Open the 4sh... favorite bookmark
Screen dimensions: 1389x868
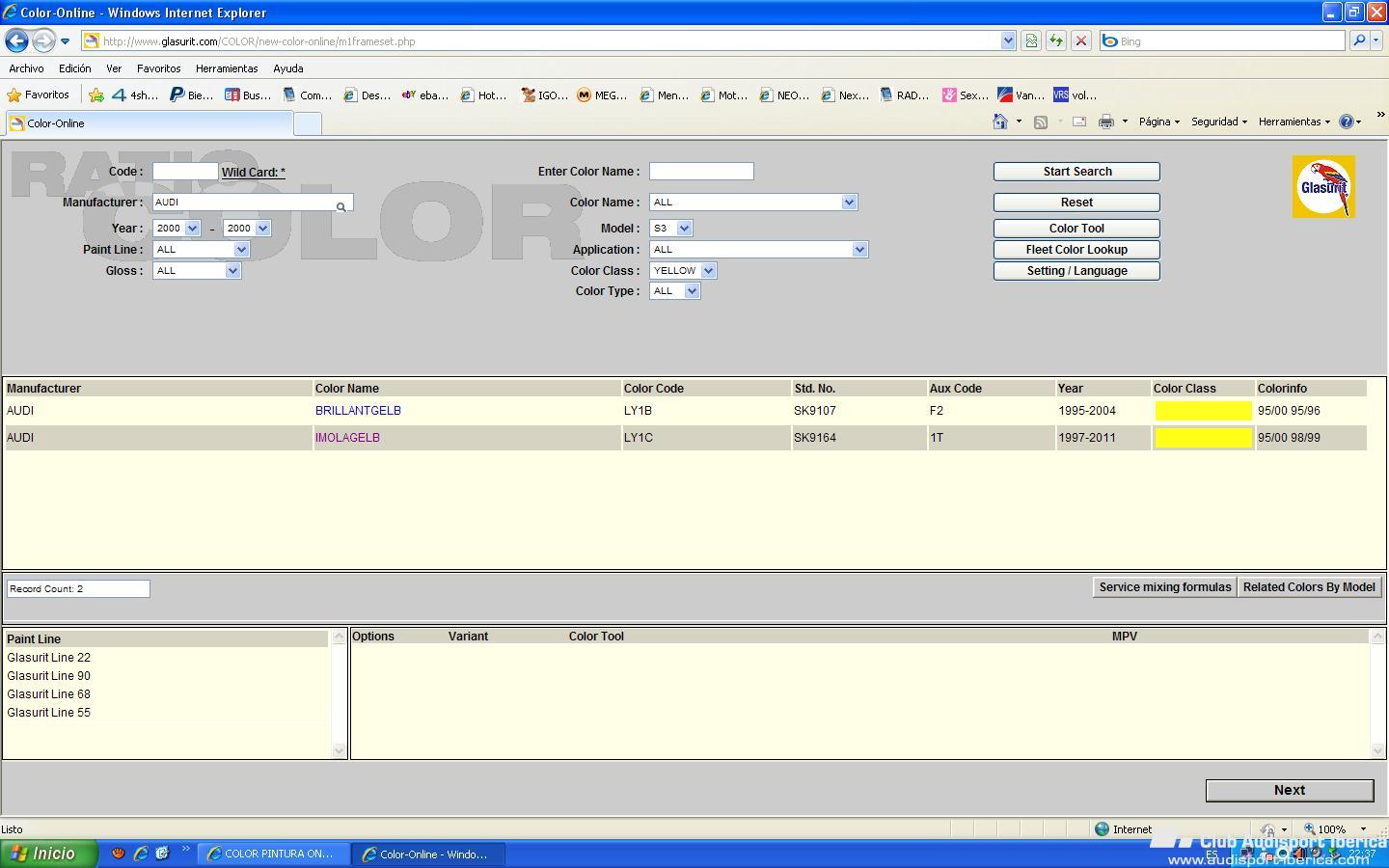(x=135, y=95)
